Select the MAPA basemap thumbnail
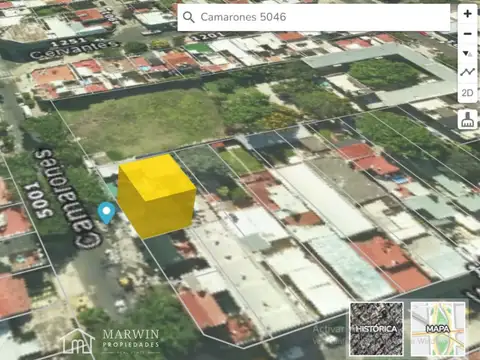This screenshot has height=360, width=480. pyautogui.click(x=438, y=329)
